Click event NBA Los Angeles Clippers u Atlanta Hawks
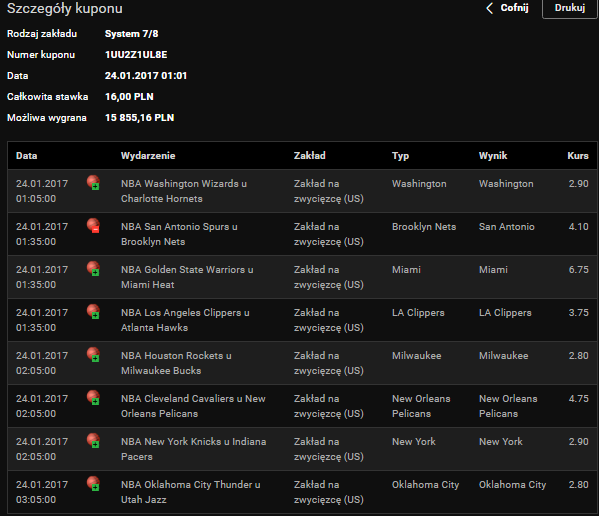Screen dimensions: 599x516 (185, 320)
